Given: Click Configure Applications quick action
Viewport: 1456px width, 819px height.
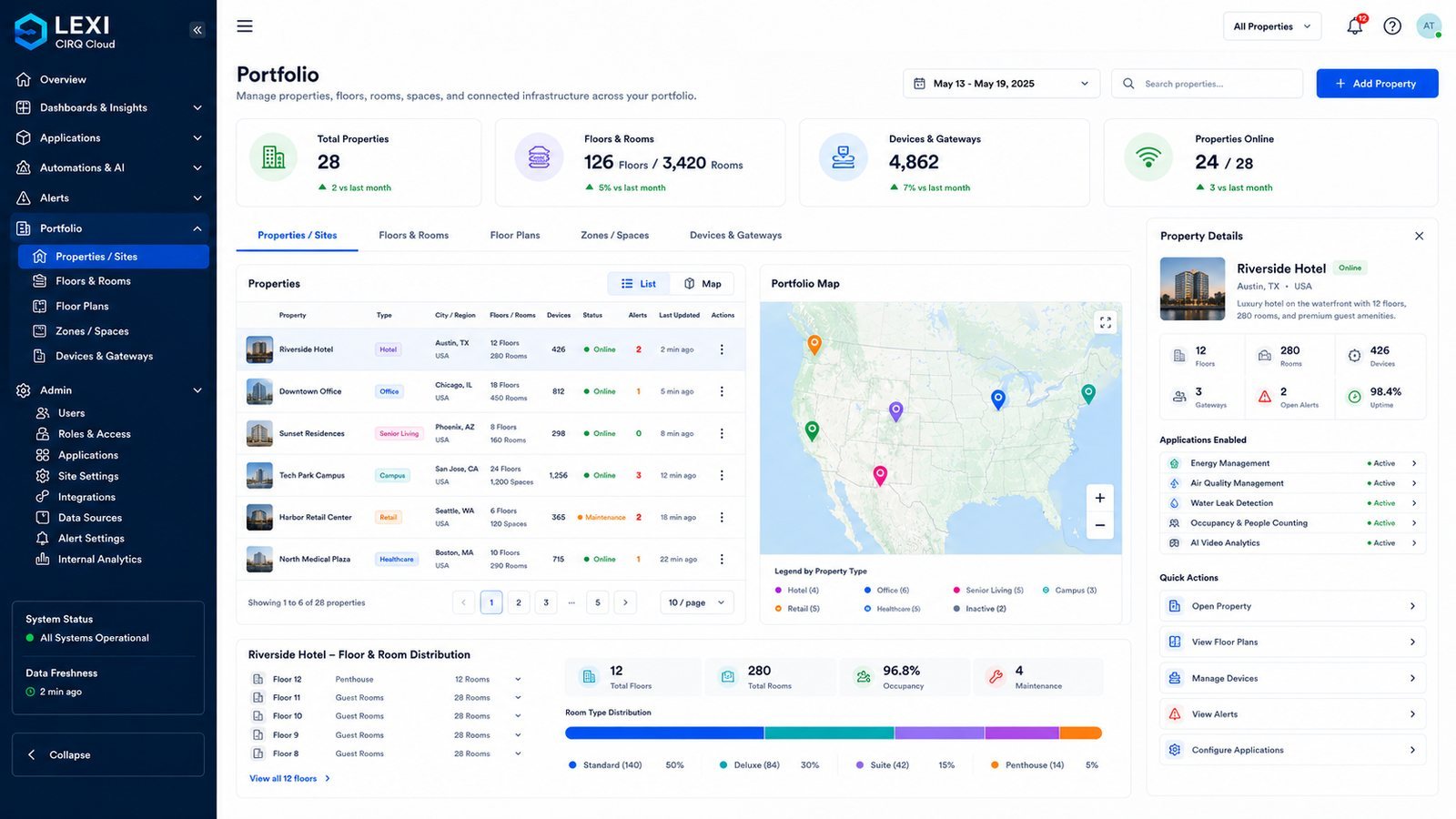Looking at the screenshot, I should click(x=1292, y=750).
